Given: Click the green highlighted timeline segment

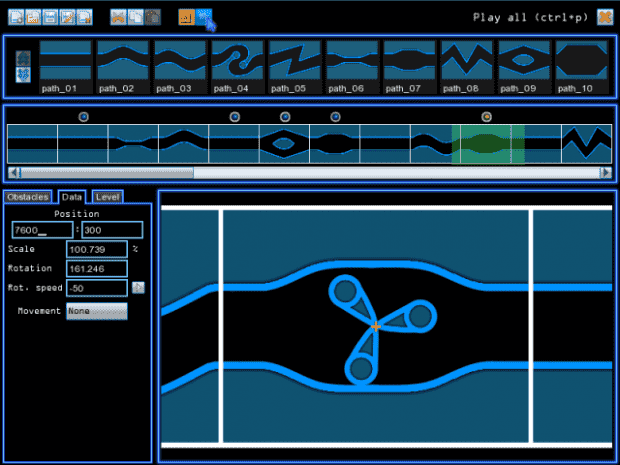Looking at the screenshot, I should tap(487, 145).
